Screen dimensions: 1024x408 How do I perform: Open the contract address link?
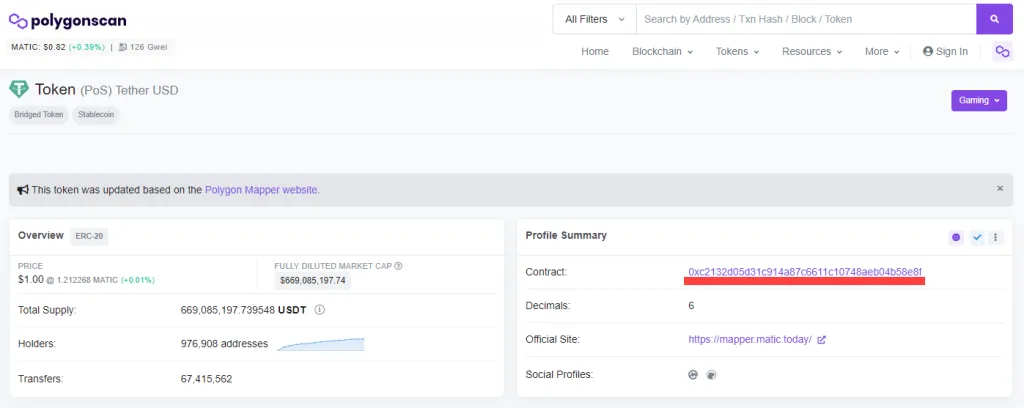805,272
